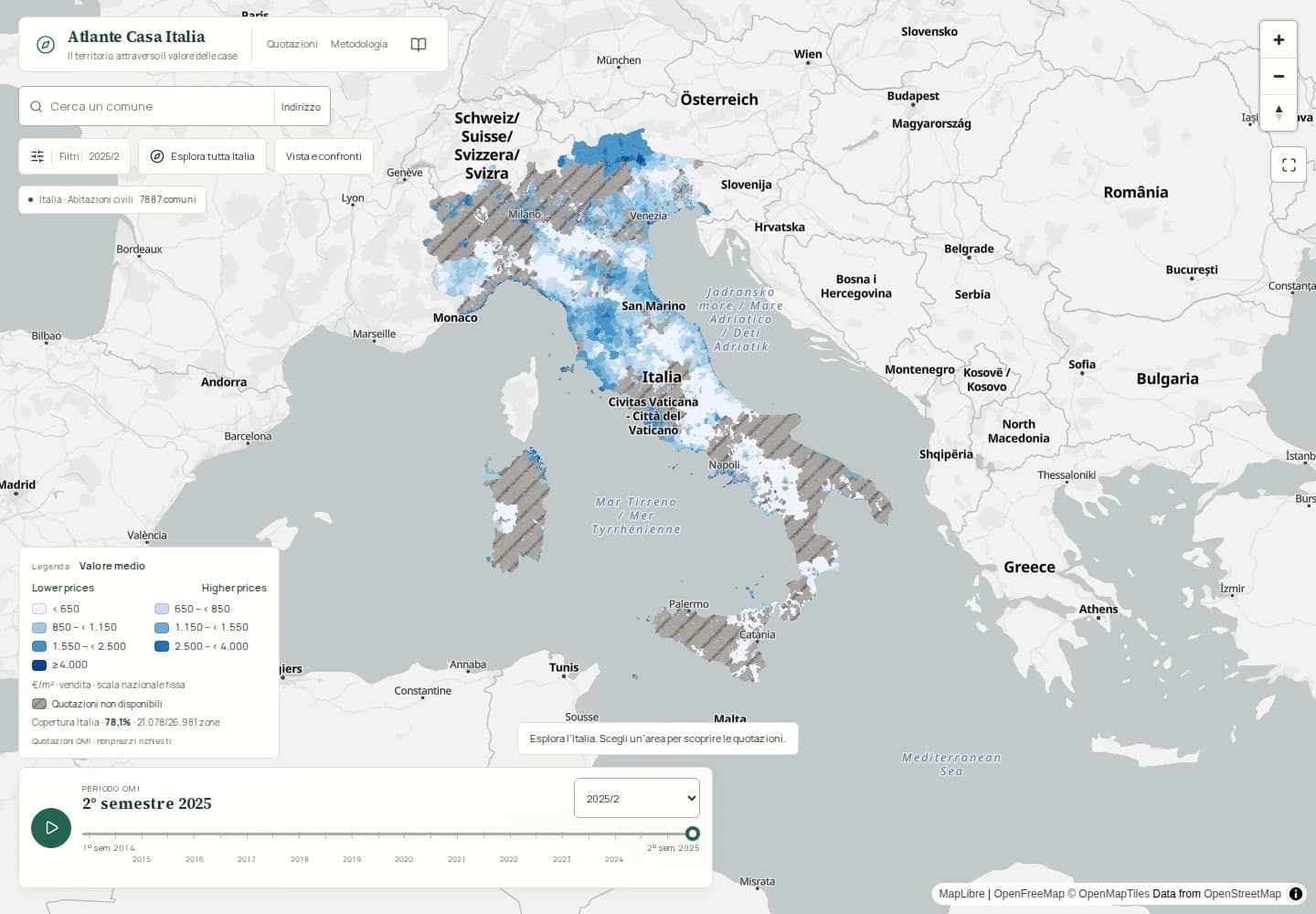
Task: Expand the 2025/2 period dropdown
Action: coord(637,798)
